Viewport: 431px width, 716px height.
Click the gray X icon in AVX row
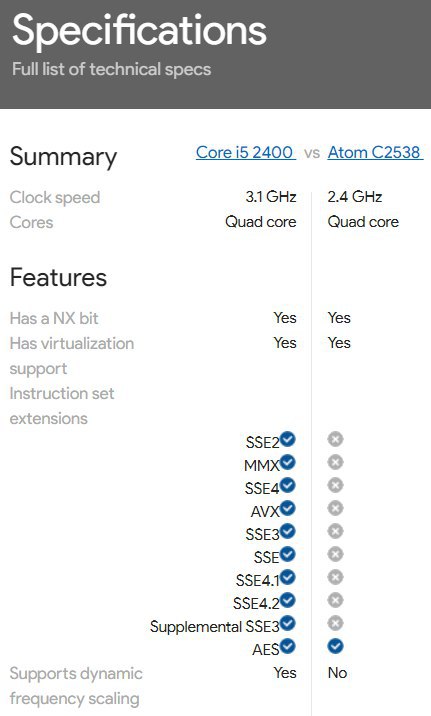[335, 508]
